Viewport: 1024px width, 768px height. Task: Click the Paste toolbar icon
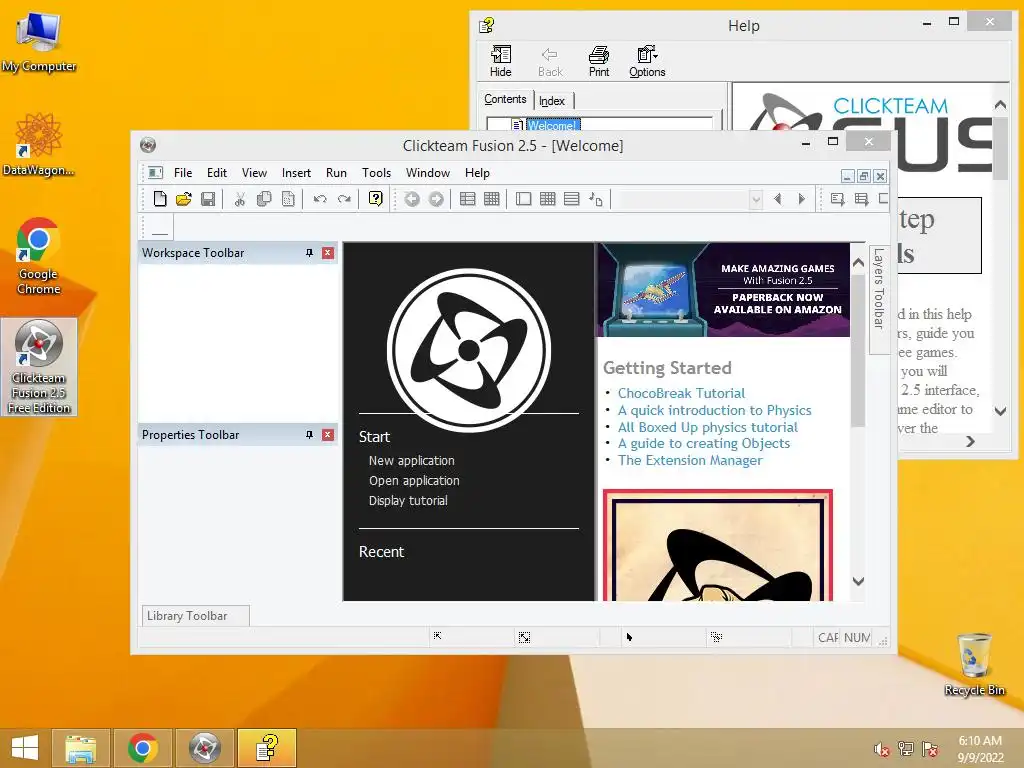pyautogui.click(x=288, y=199)
